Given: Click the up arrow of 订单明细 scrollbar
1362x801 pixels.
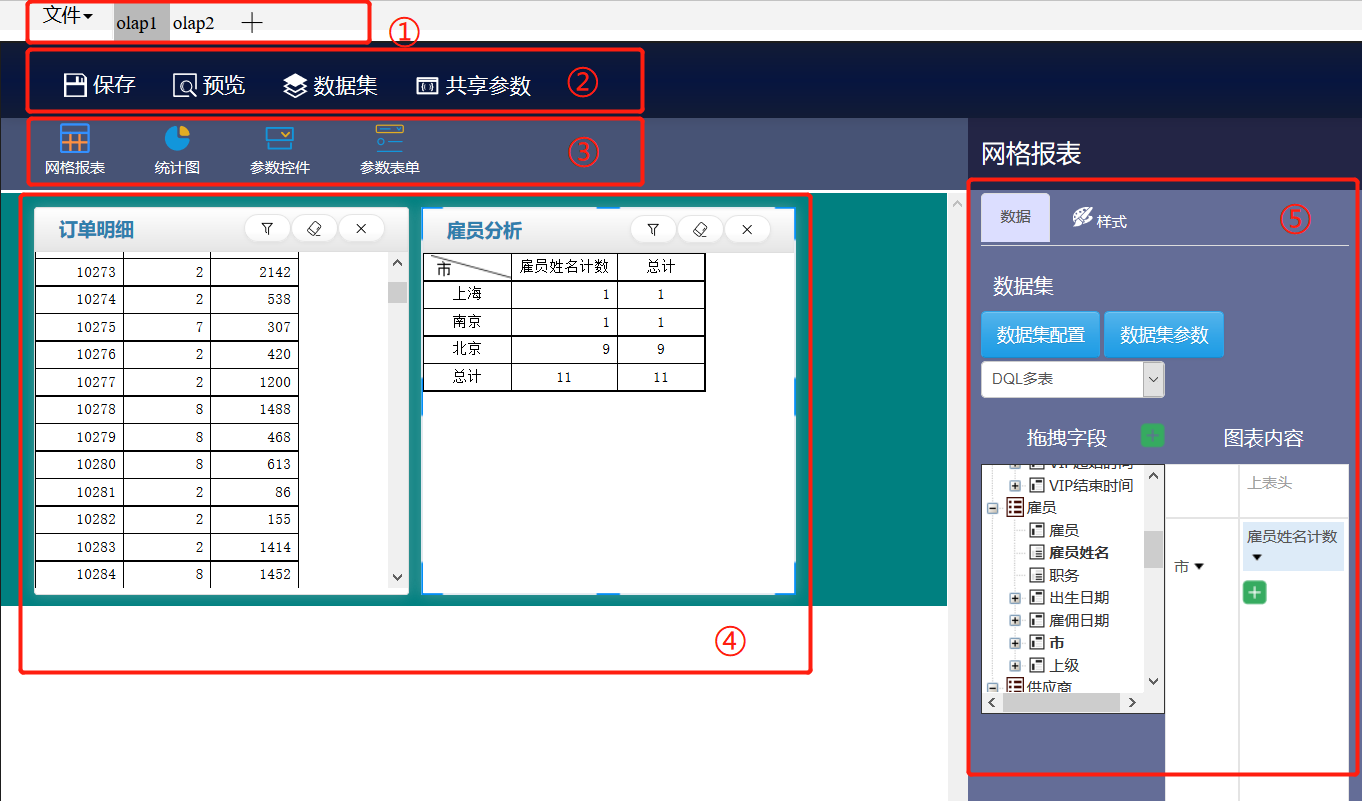Looking at the screenshot, I should [x=397, y=262].
